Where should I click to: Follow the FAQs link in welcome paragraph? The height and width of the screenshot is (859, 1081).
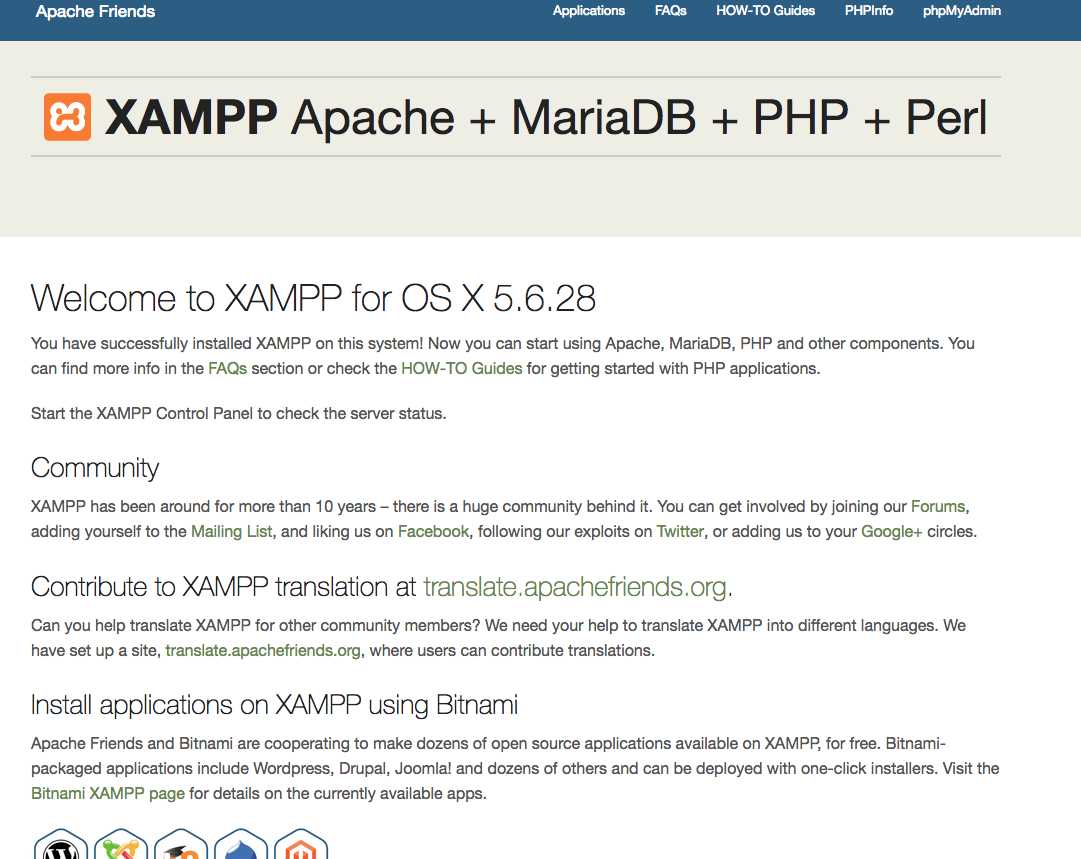(228, 368)
